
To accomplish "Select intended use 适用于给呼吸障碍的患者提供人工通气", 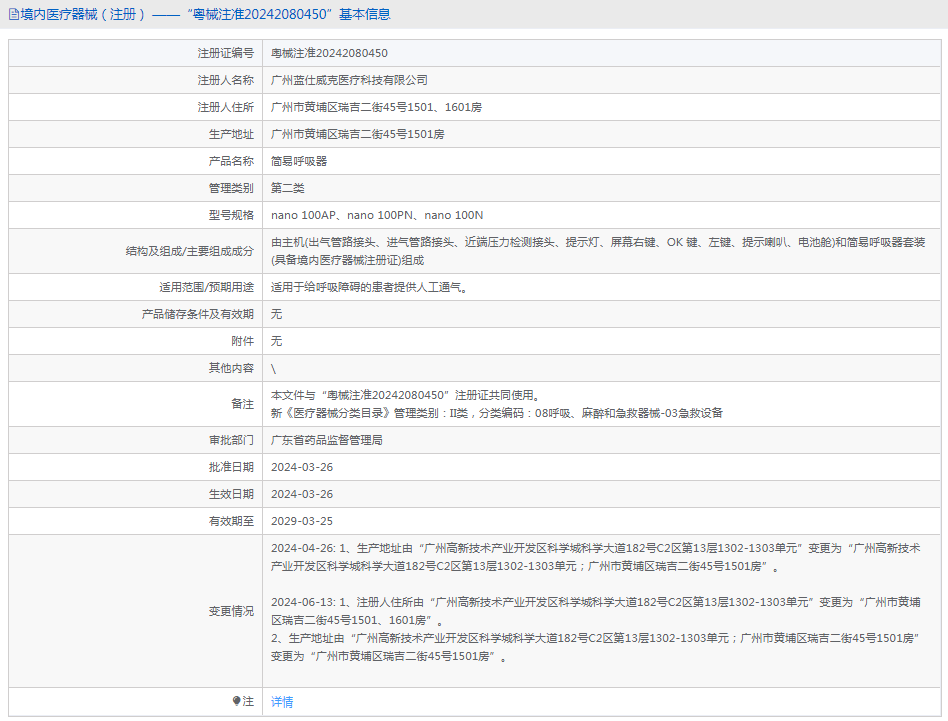I will [x=369, y=288].
